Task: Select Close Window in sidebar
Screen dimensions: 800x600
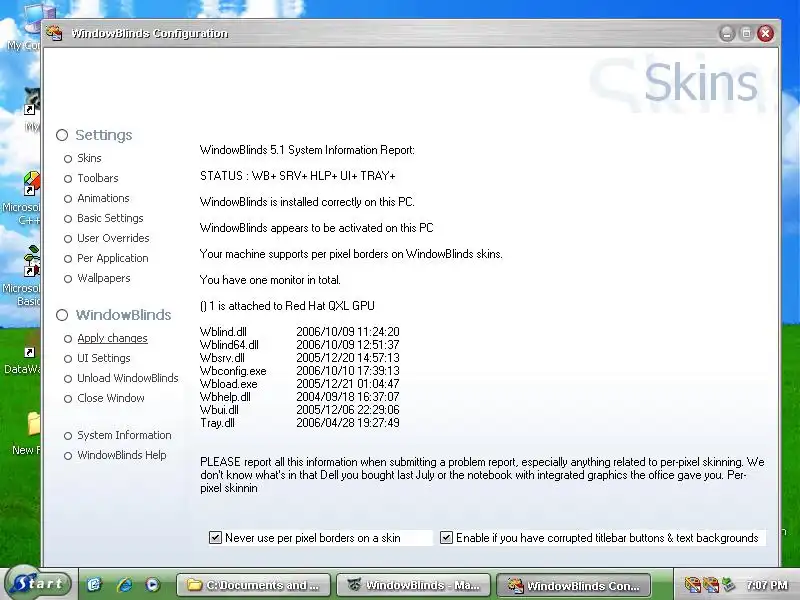Action: click(111, 398)
